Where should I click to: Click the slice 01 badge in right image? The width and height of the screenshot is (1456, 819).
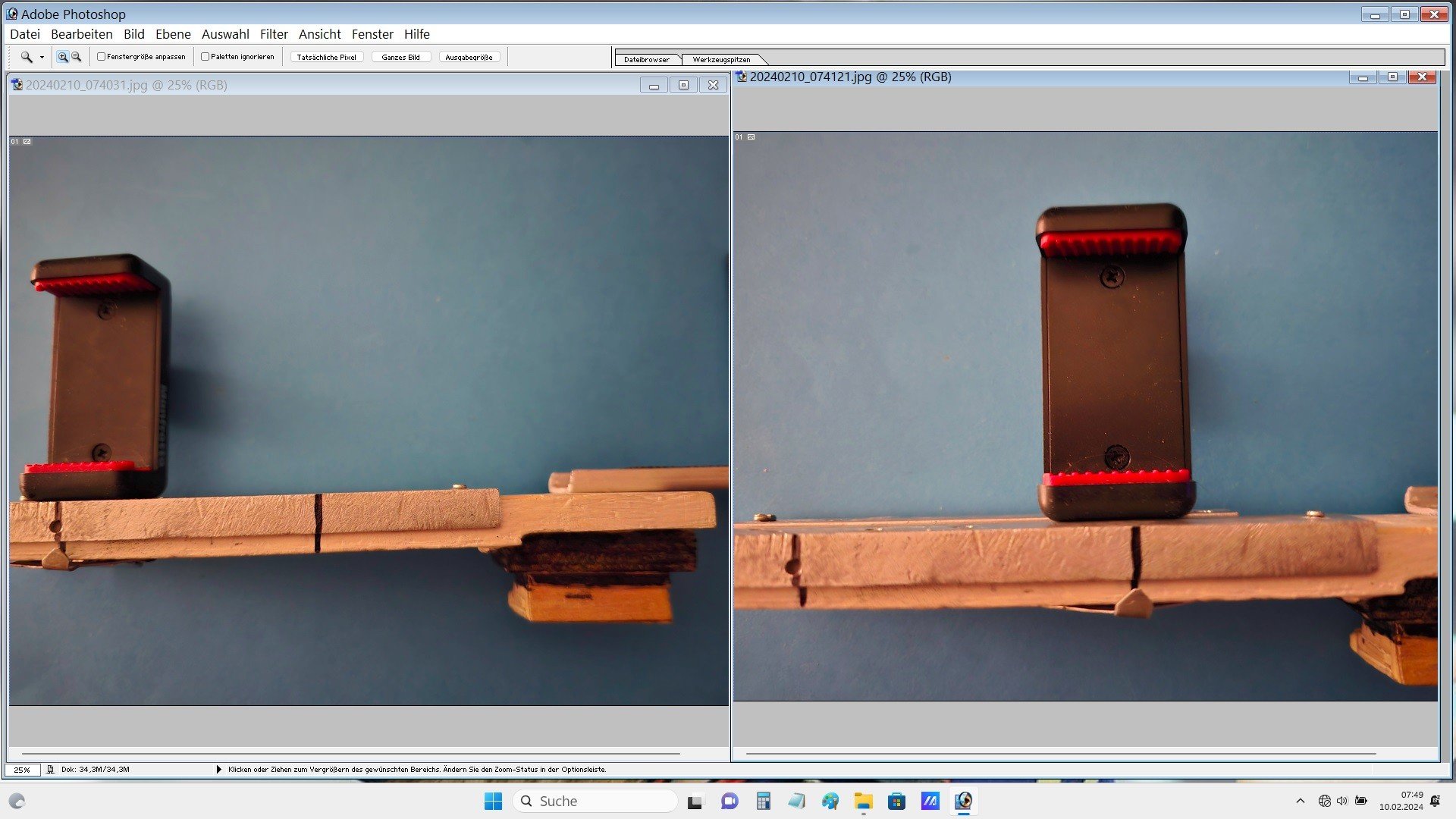[x=739, y=137]
